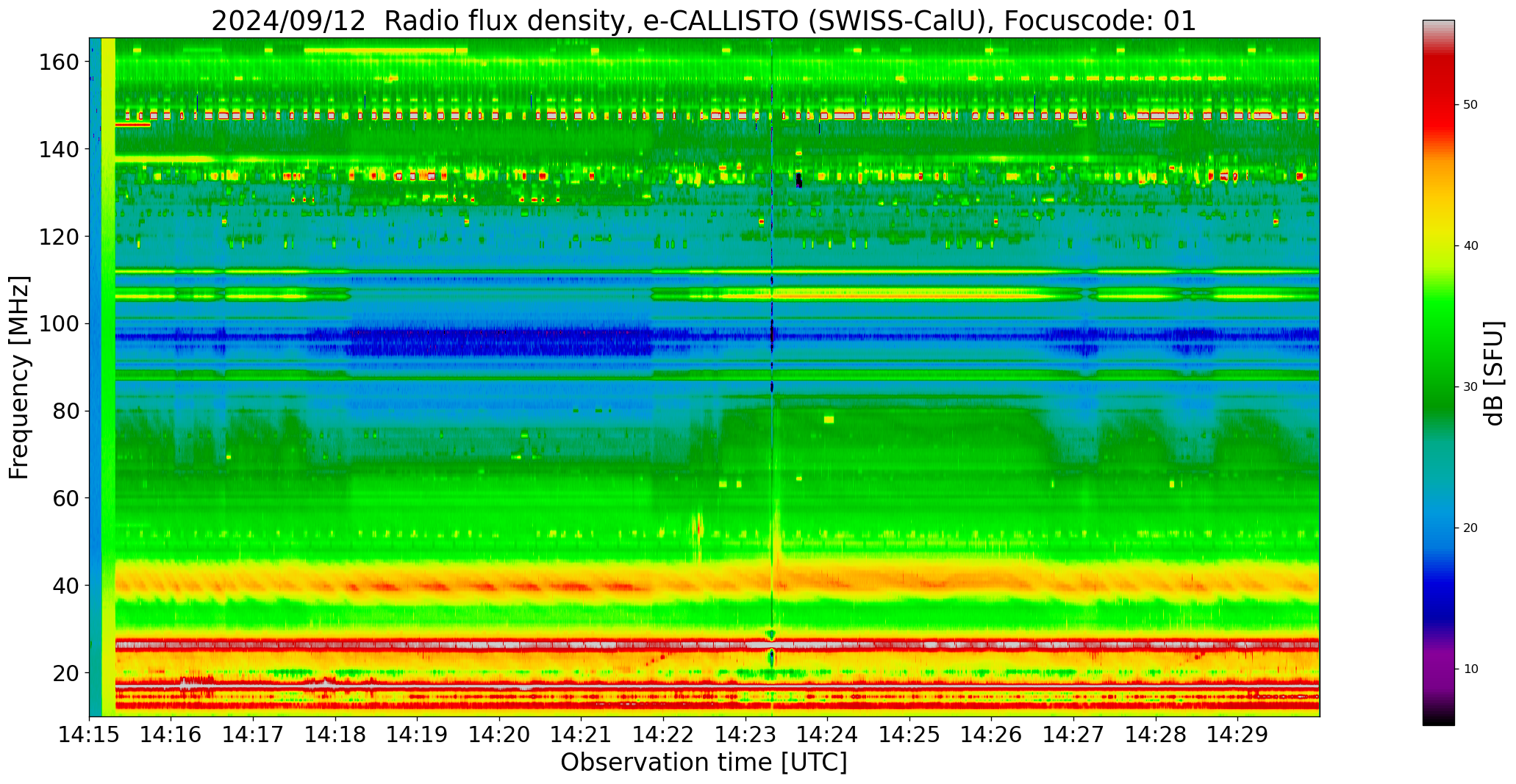The width and height of the screenshot is (1516, 784).
Task: Select the 14:21 time tick label
Action: [582, 733]
